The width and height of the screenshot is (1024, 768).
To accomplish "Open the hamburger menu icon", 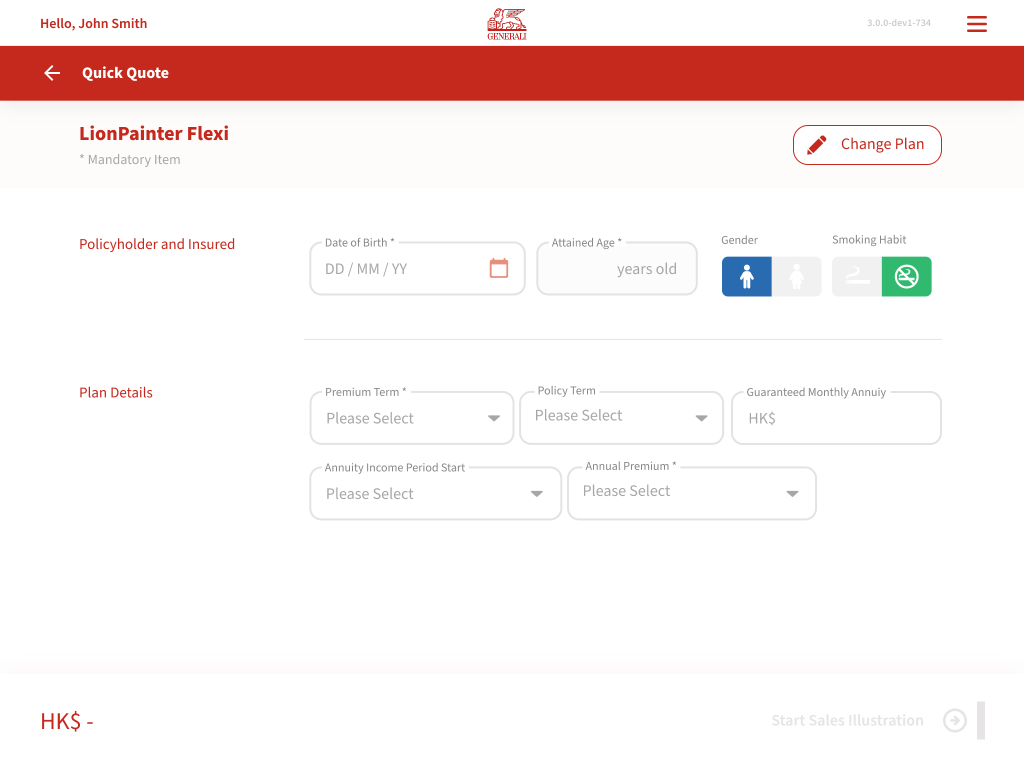I will [976, 24].
